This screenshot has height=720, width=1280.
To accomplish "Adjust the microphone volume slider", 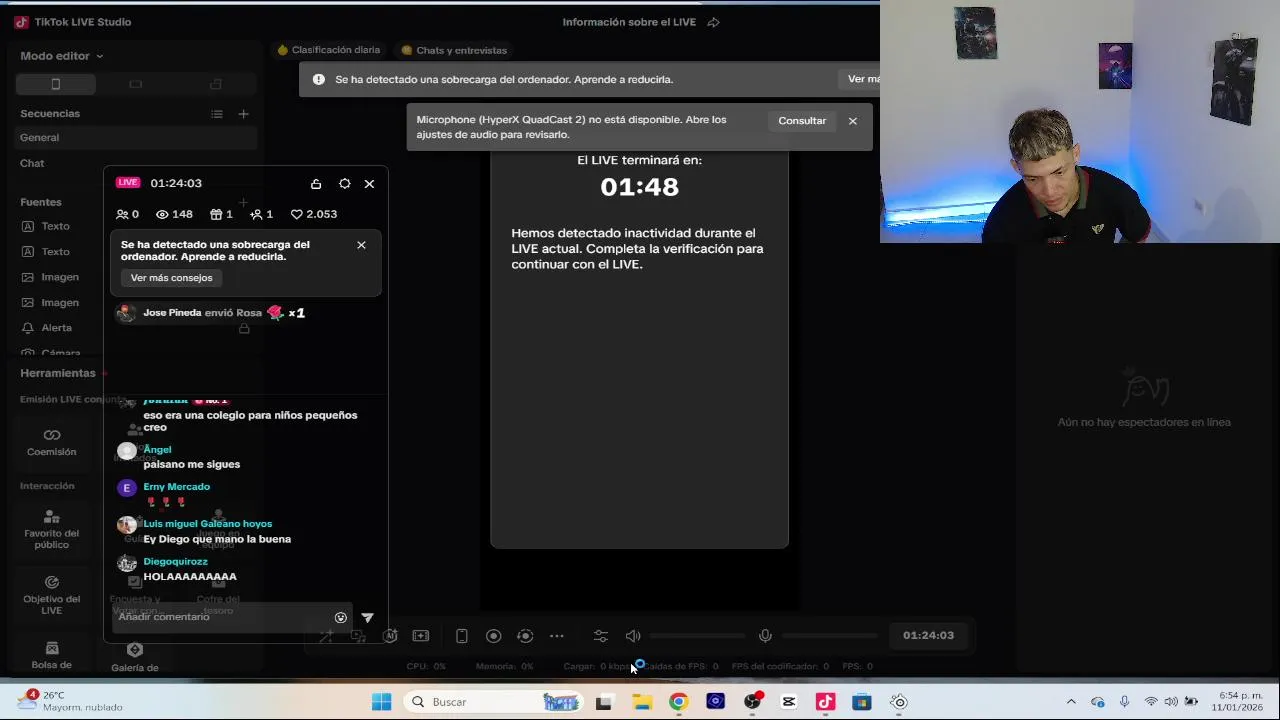I will click(830, 636).
